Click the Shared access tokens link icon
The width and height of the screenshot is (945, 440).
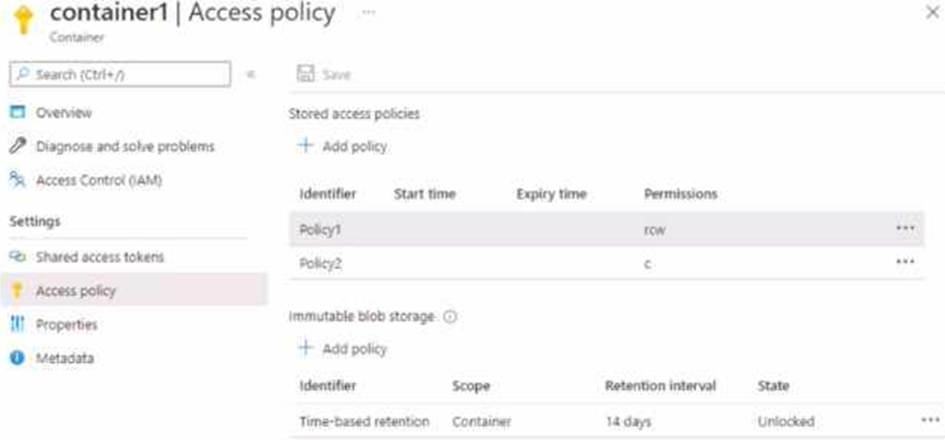point(17,257)
